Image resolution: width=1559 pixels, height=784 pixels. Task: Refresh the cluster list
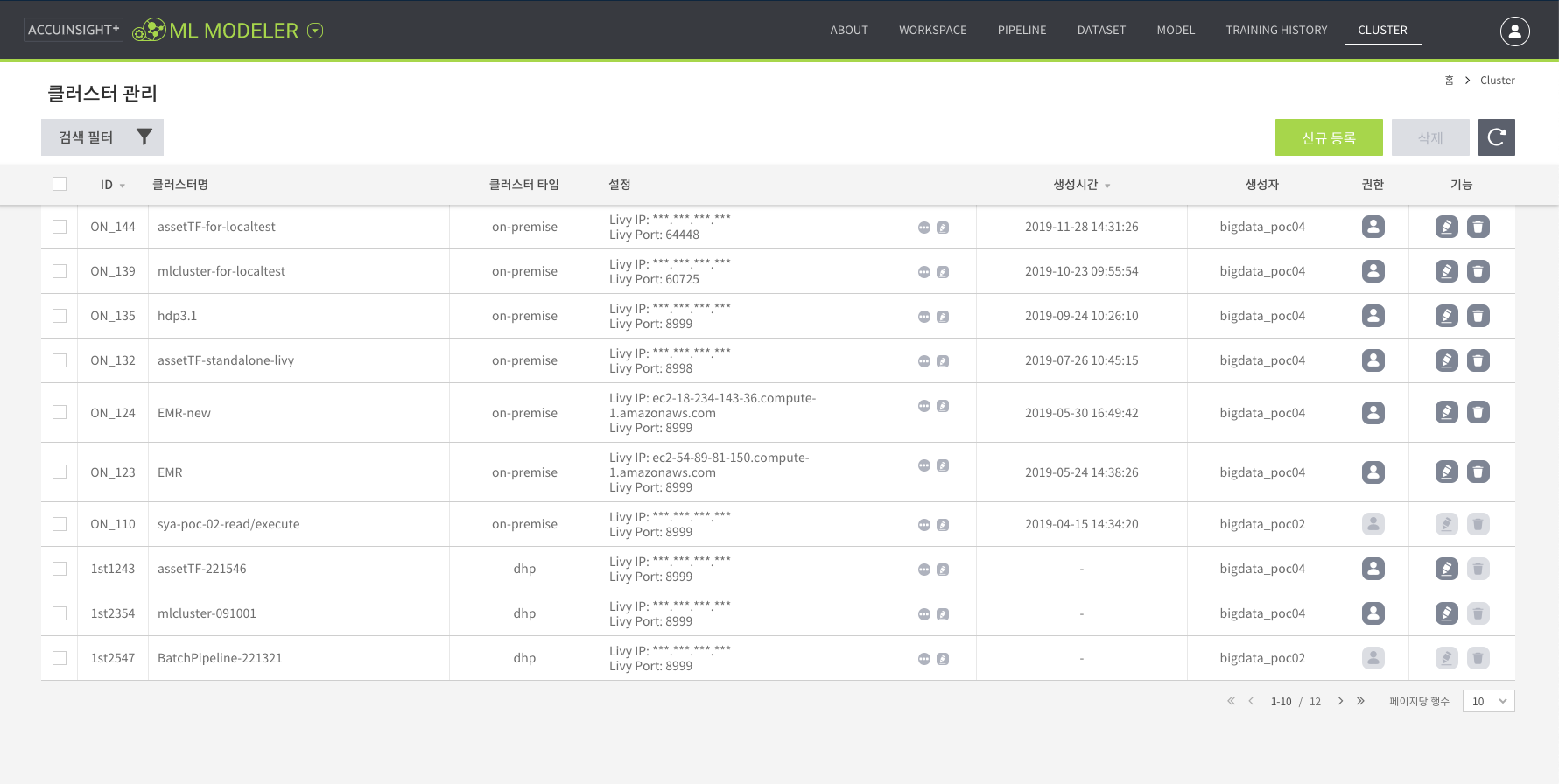[1497, 137]
